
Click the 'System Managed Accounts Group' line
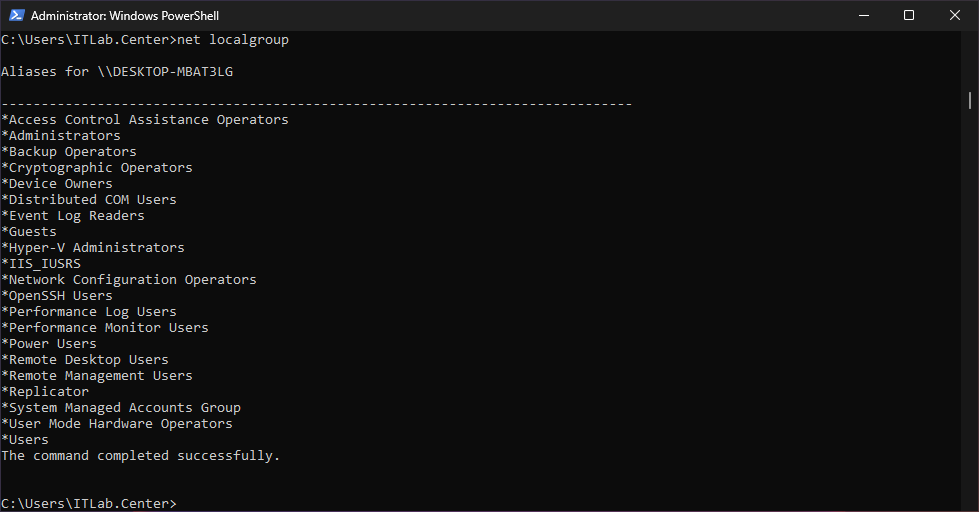(122, 408)
